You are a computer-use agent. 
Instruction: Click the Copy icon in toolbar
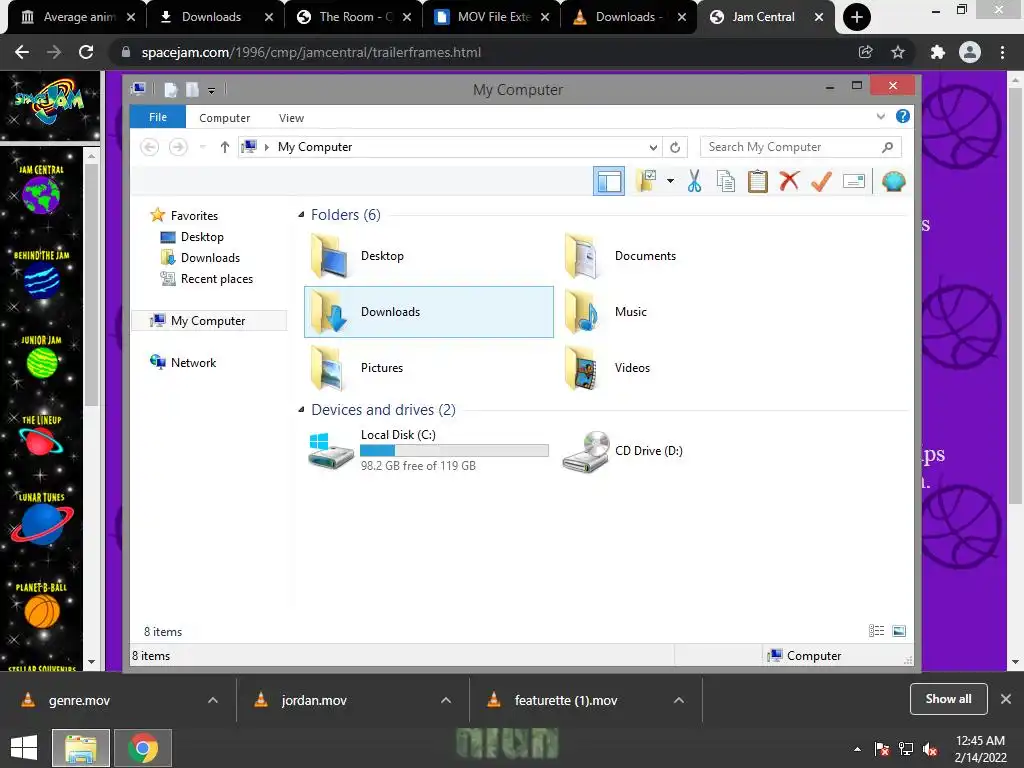726,181
